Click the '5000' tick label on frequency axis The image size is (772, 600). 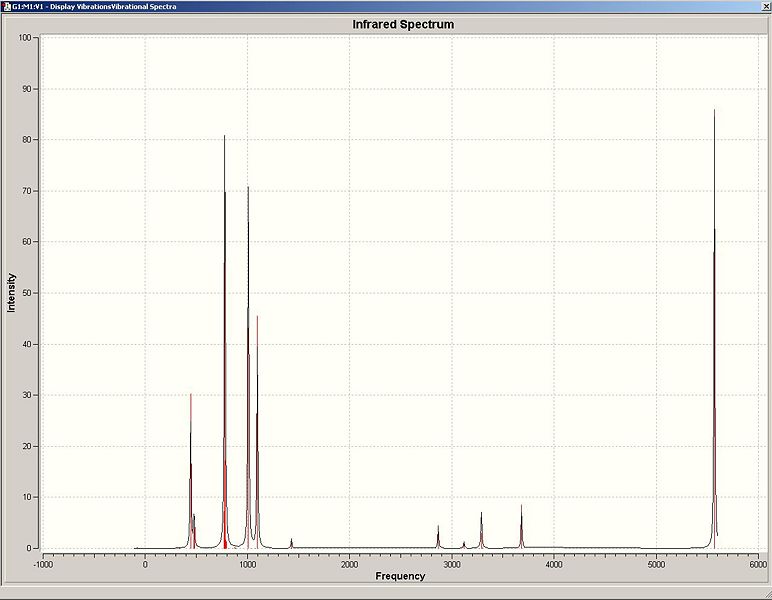click(x=656, y=564)
